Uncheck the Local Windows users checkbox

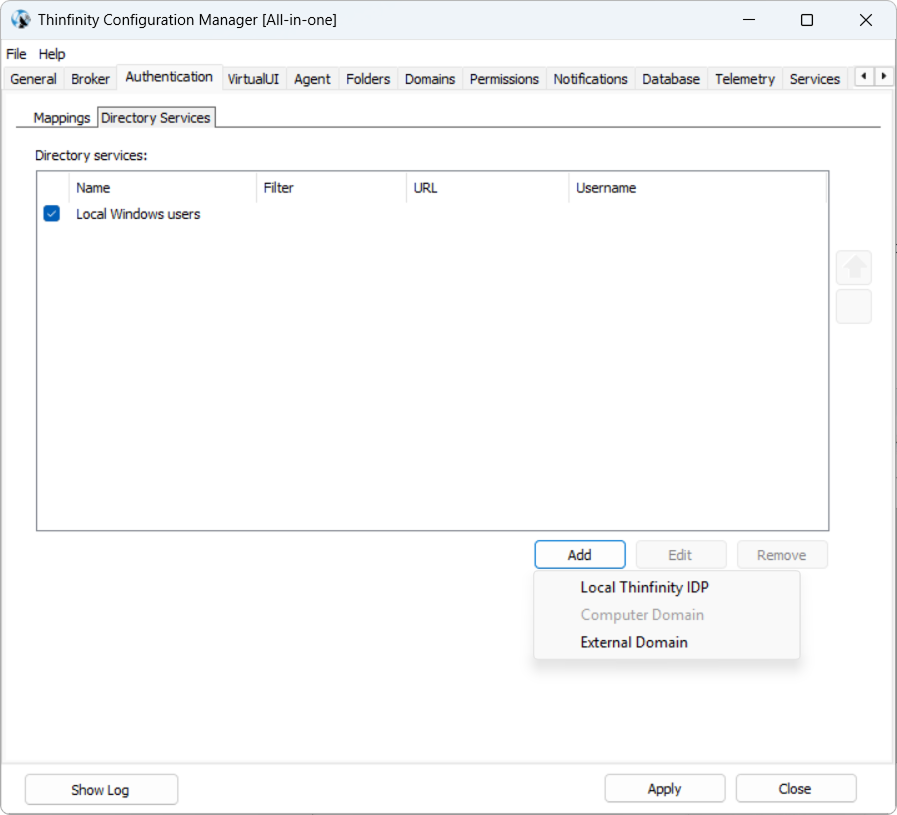(x=51, y=213)
